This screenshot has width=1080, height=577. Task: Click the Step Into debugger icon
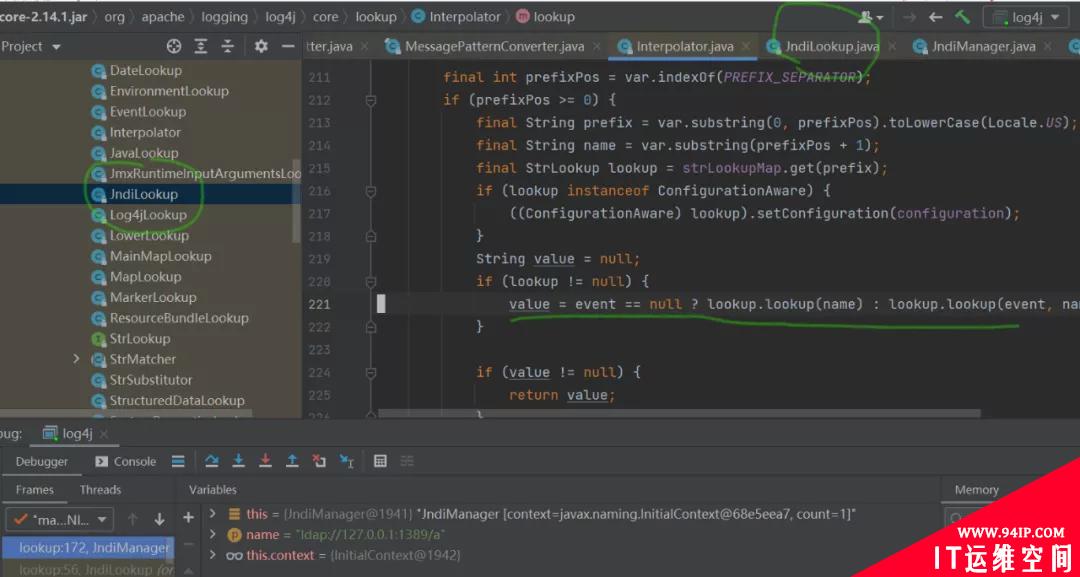238,461
